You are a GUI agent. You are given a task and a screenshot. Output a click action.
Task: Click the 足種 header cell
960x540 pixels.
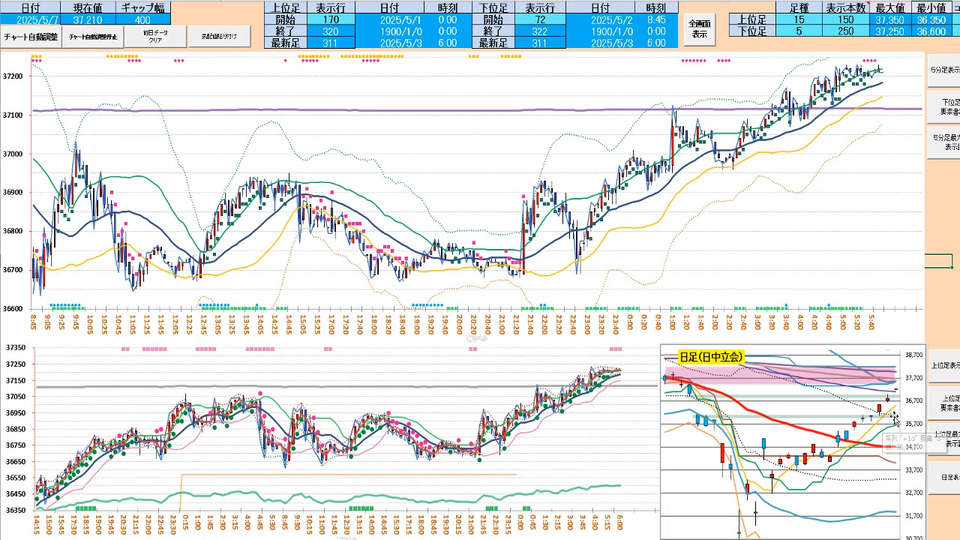pos(798,8)
